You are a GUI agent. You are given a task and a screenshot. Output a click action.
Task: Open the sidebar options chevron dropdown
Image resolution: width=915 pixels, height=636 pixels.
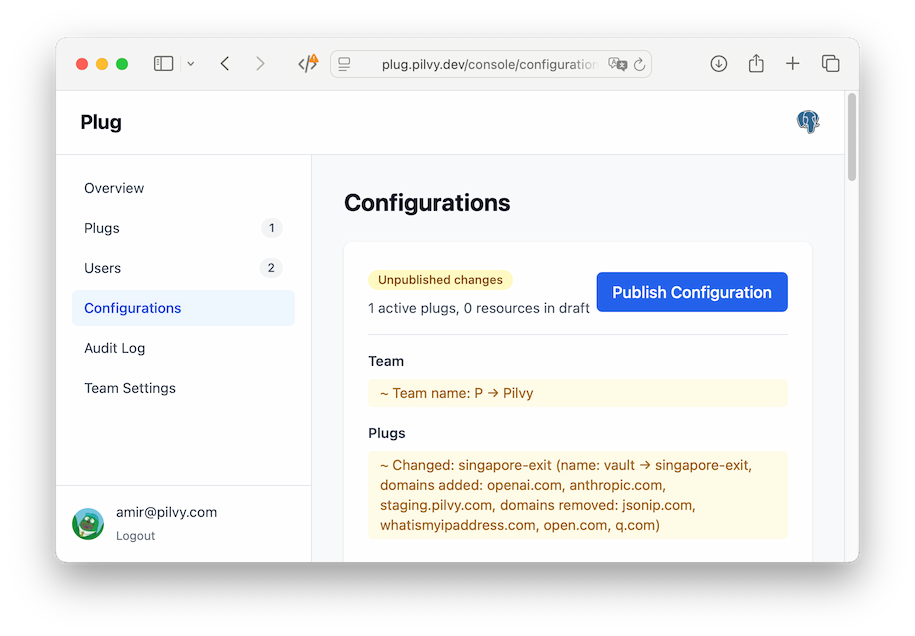[x=190, y=63]
